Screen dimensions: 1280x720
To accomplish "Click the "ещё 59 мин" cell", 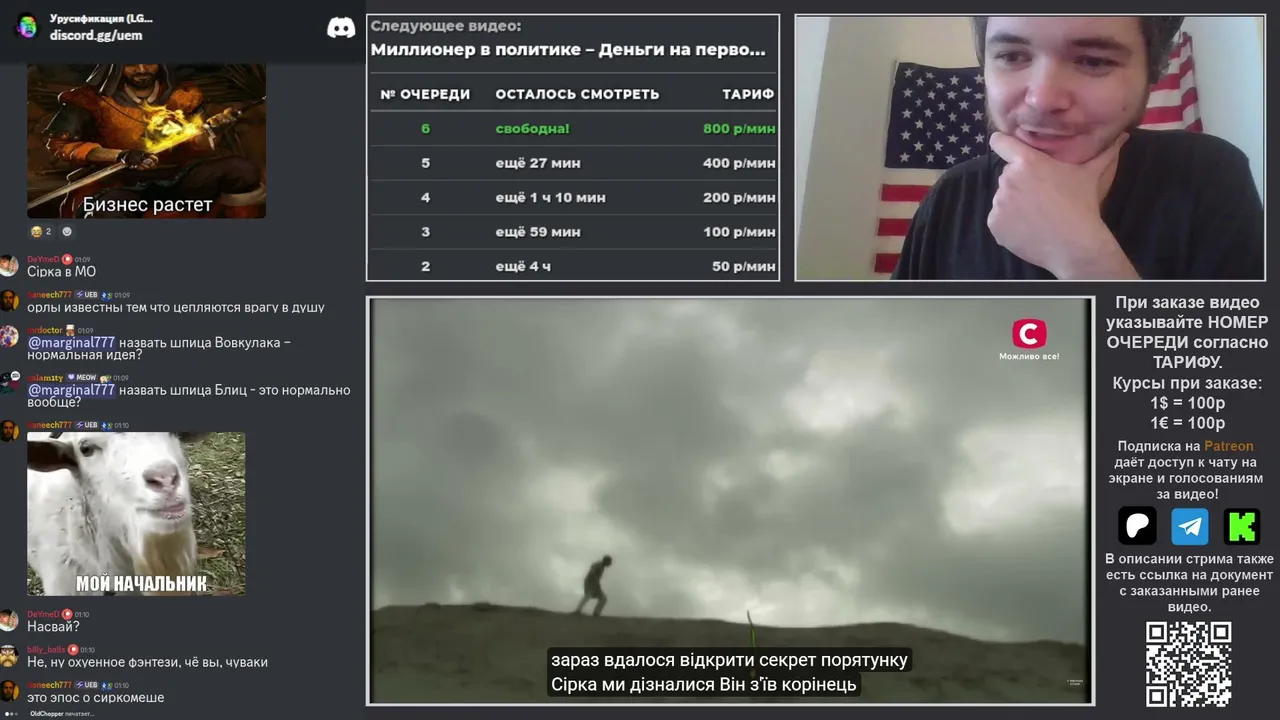I will (538, 232).
